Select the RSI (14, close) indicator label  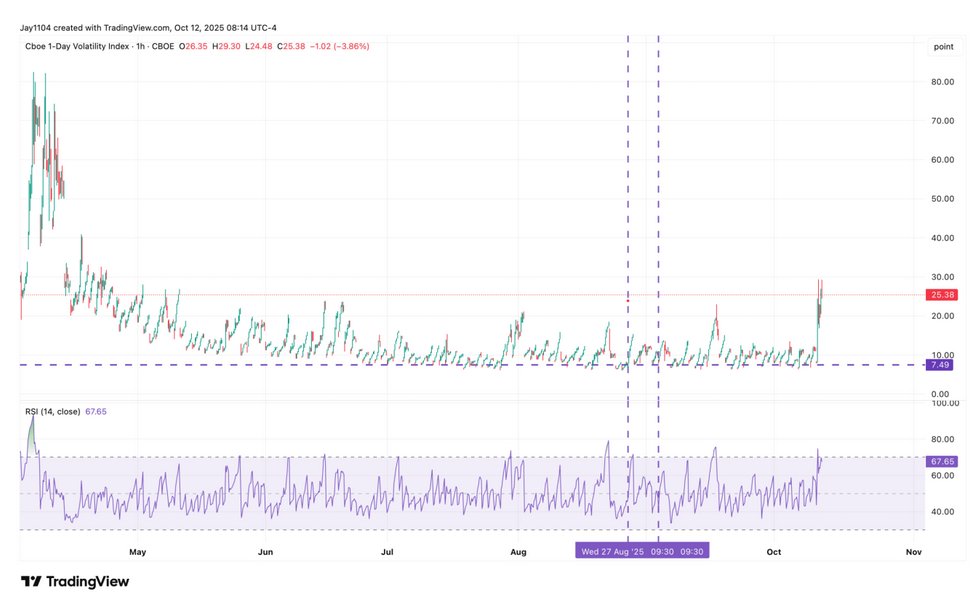[52, 412]
